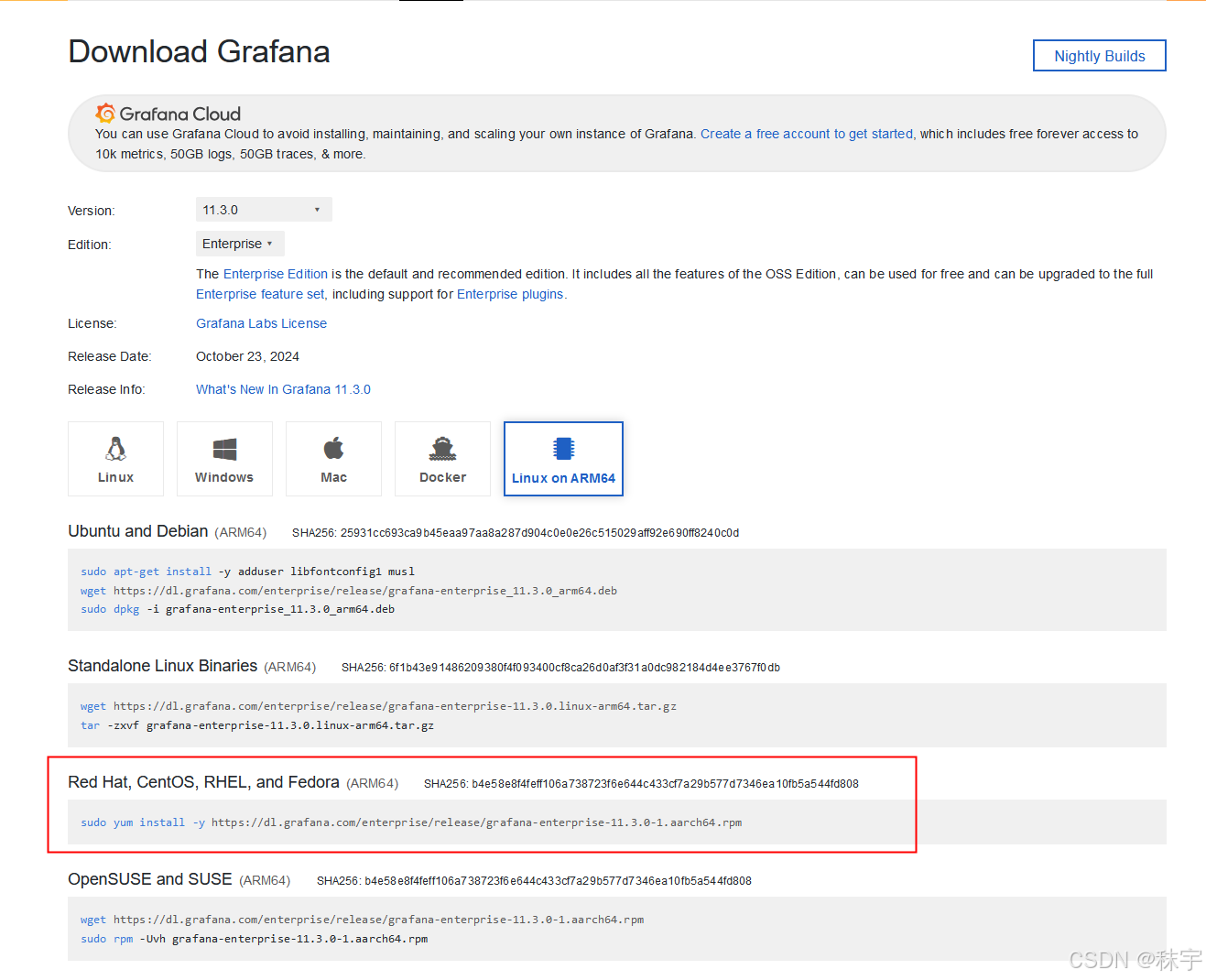Open the Grafana Labs License link

[261, 323]
